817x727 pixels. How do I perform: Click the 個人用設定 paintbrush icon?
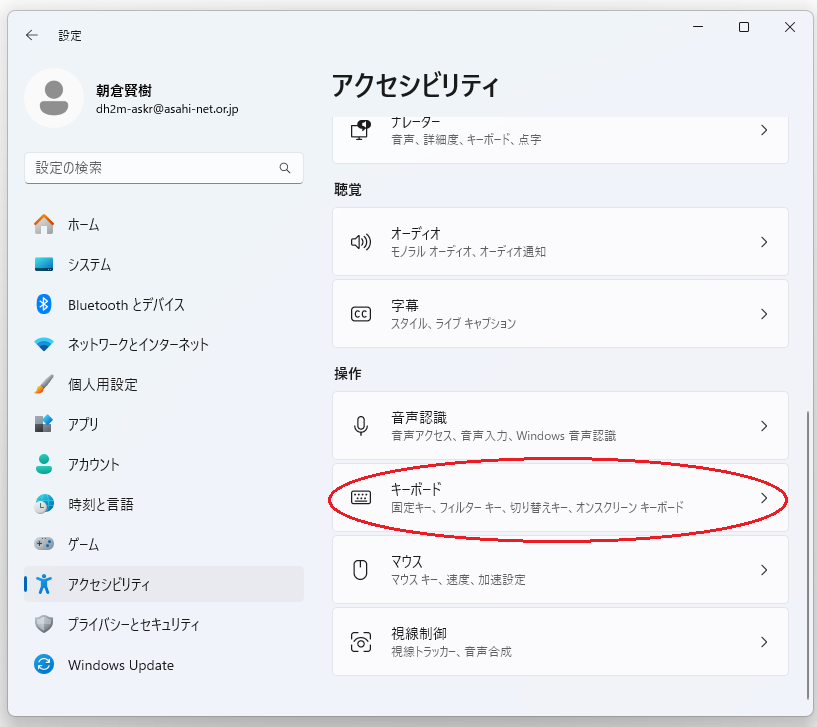click(44, 384)
